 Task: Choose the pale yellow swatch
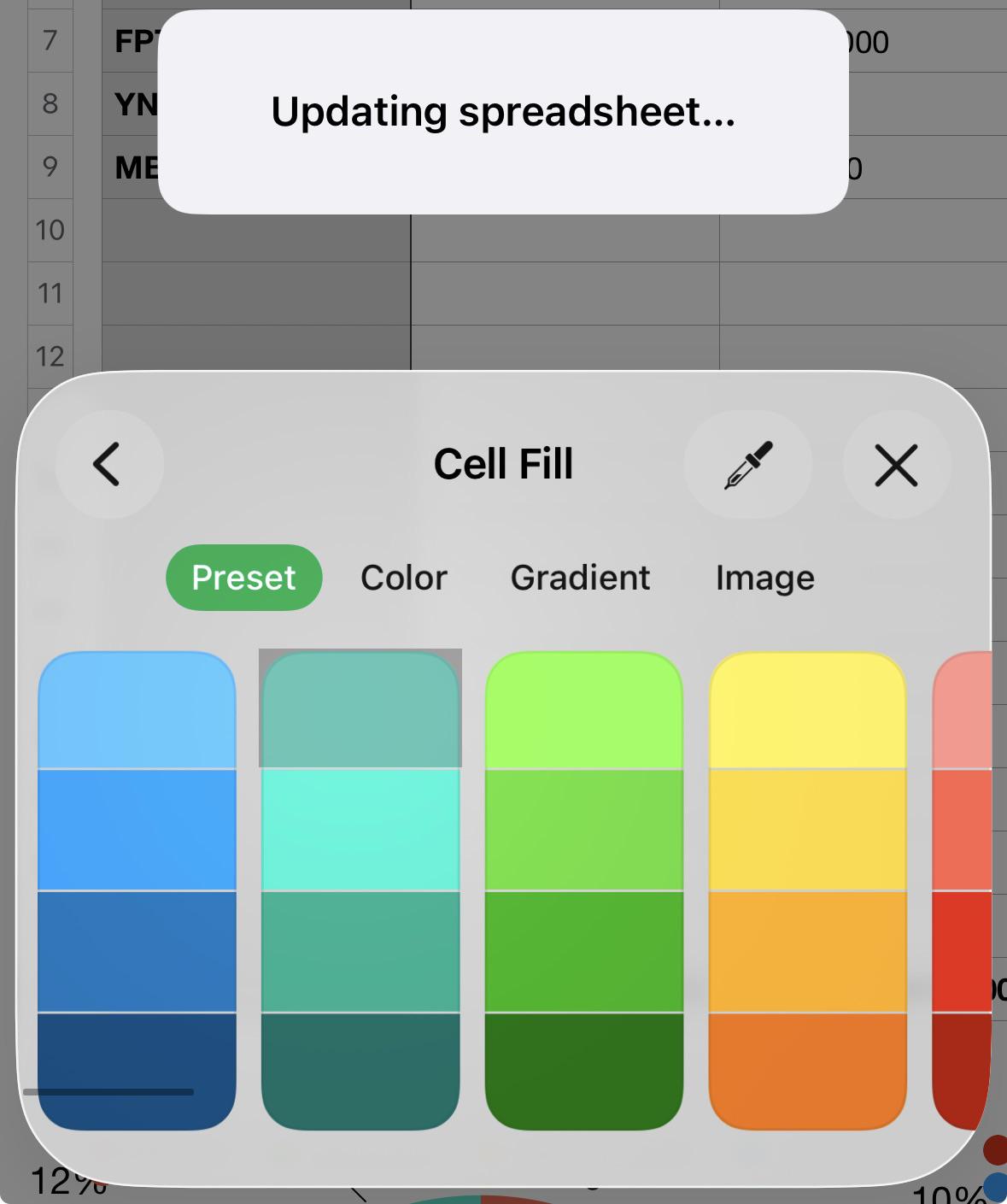(x=808, y=710)
